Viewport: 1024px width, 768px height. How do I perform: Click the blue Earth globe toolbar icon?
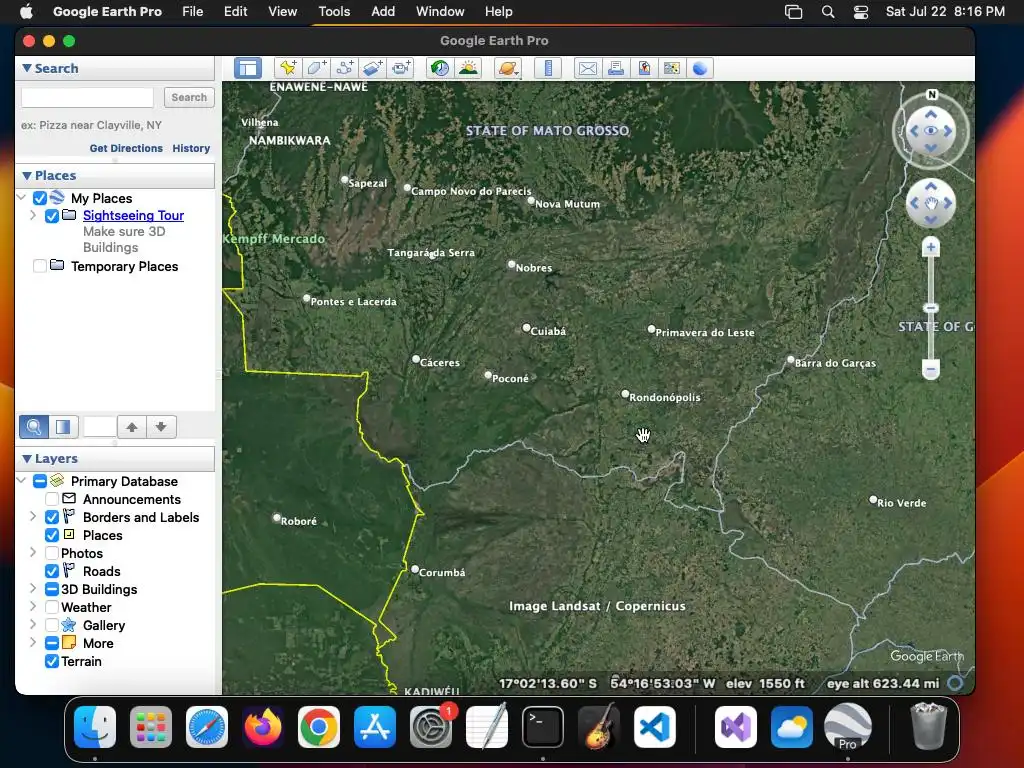coord(699,68)
